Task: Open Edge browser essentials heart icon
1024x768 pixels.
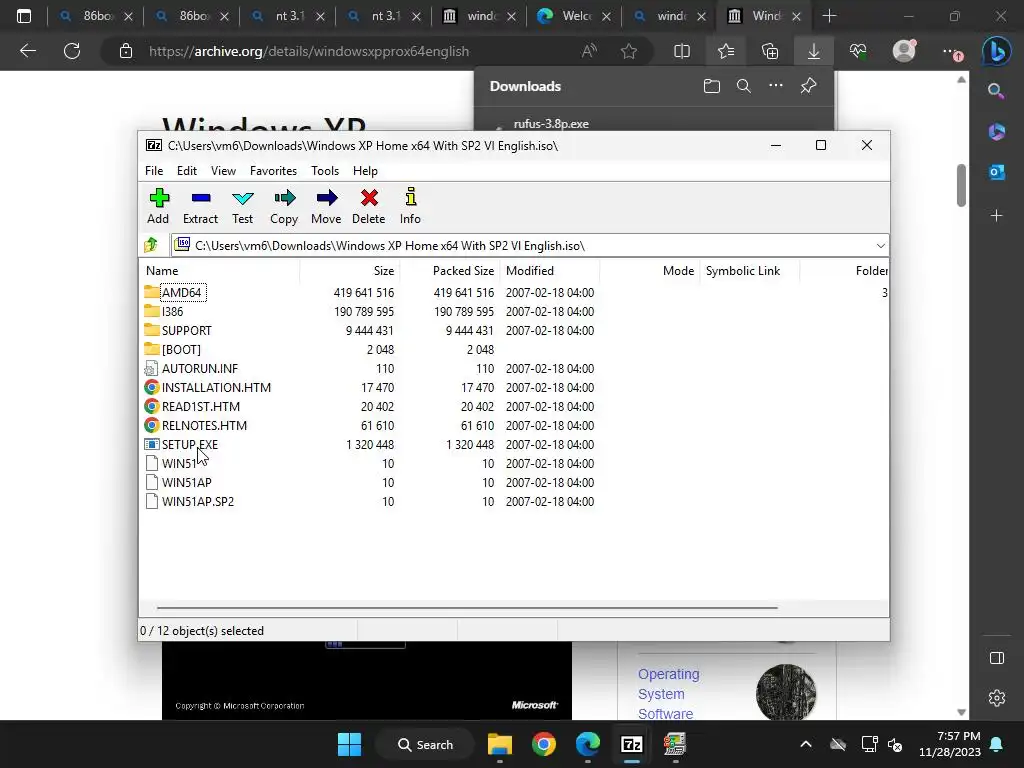Action: pyautogui.click(x=858, y=51)
